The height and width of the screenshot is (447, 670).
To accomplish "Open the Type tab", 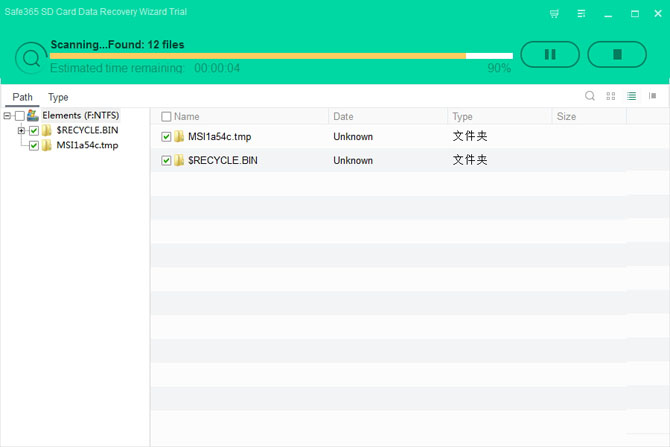I will [x=58, y=97].
